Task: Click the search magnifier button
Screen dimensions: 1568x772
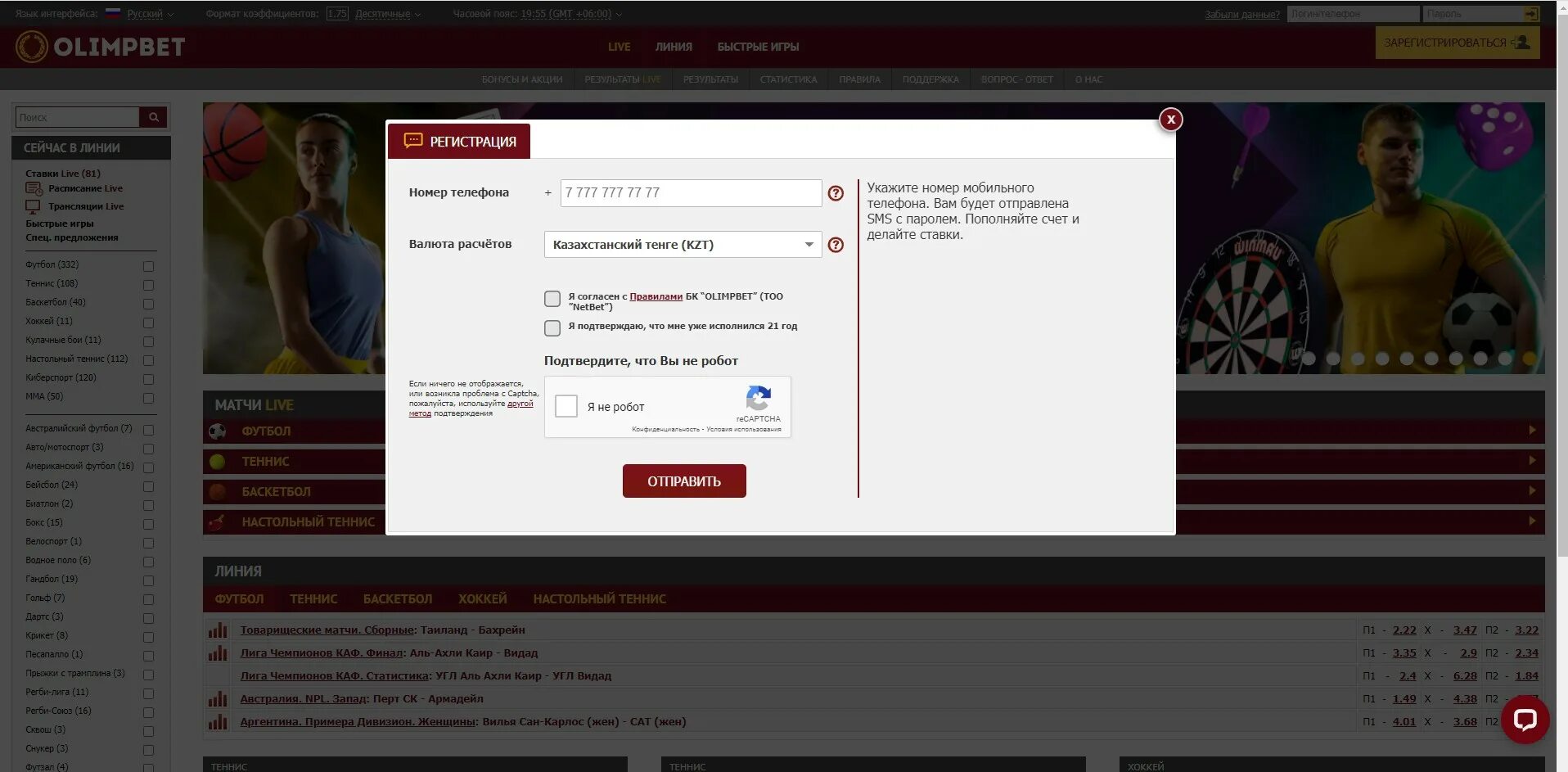Action: 153,117
